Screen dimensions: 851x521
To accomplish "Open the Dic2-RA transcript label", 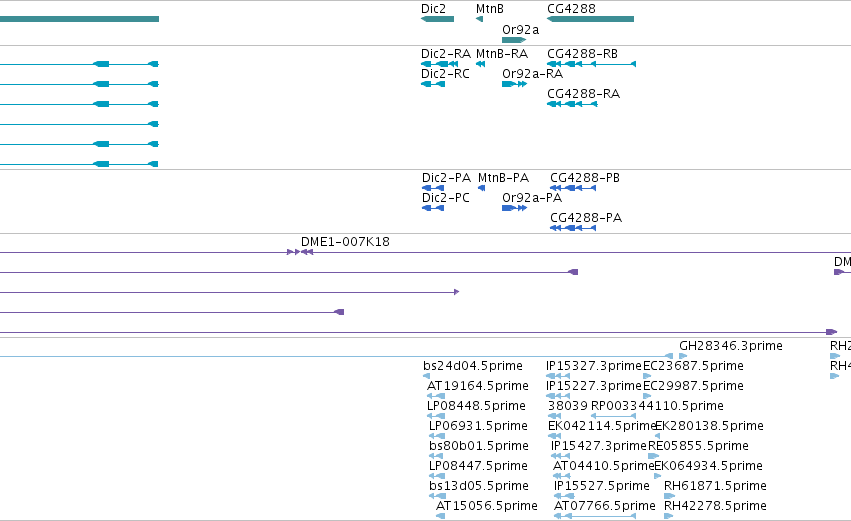I will click(x=446, y=54).
